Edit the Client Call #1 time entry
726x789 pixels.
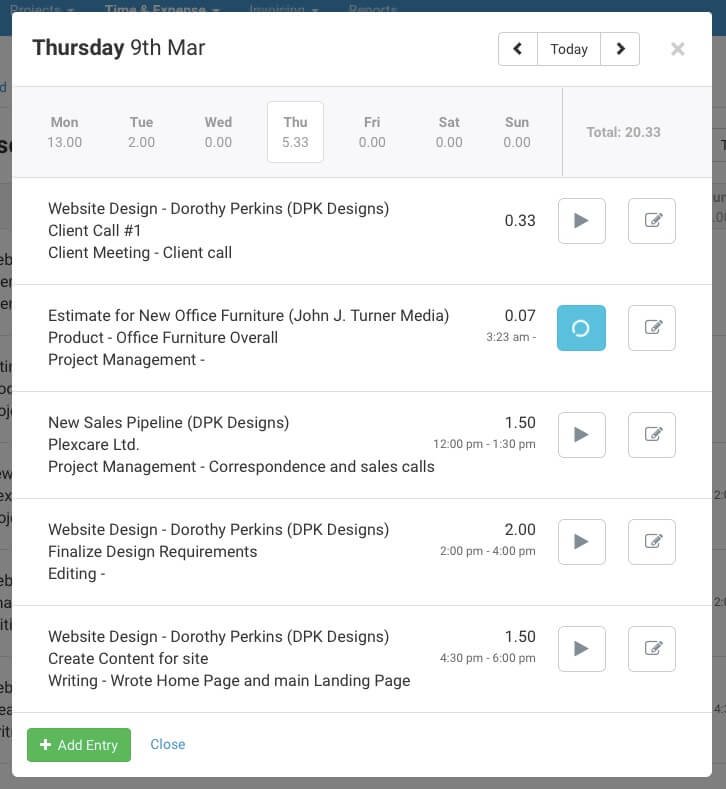coord(652,221)
